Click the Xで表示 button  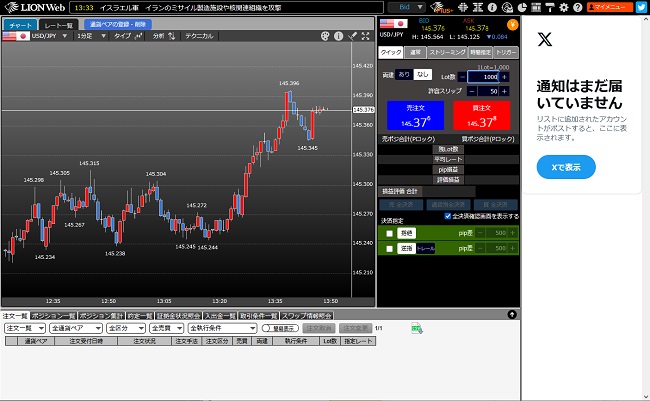pos(566,167)
